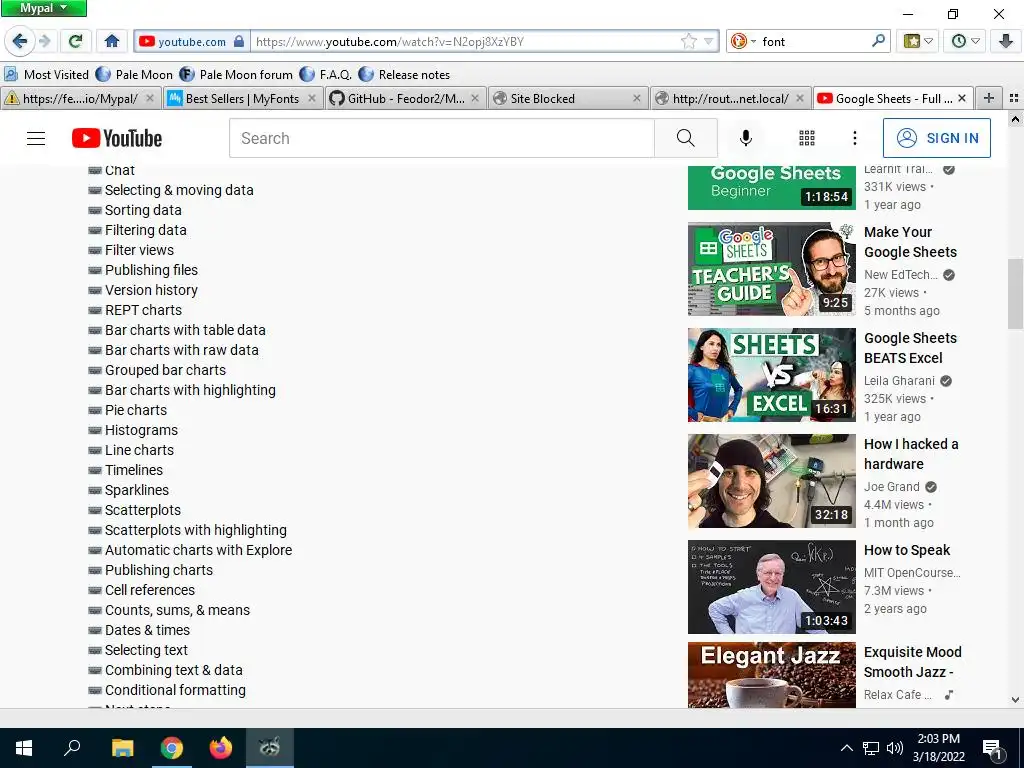Open the YouTube apps grid icon
This screenshot has width=1024, height=768.
coord(807,138)
